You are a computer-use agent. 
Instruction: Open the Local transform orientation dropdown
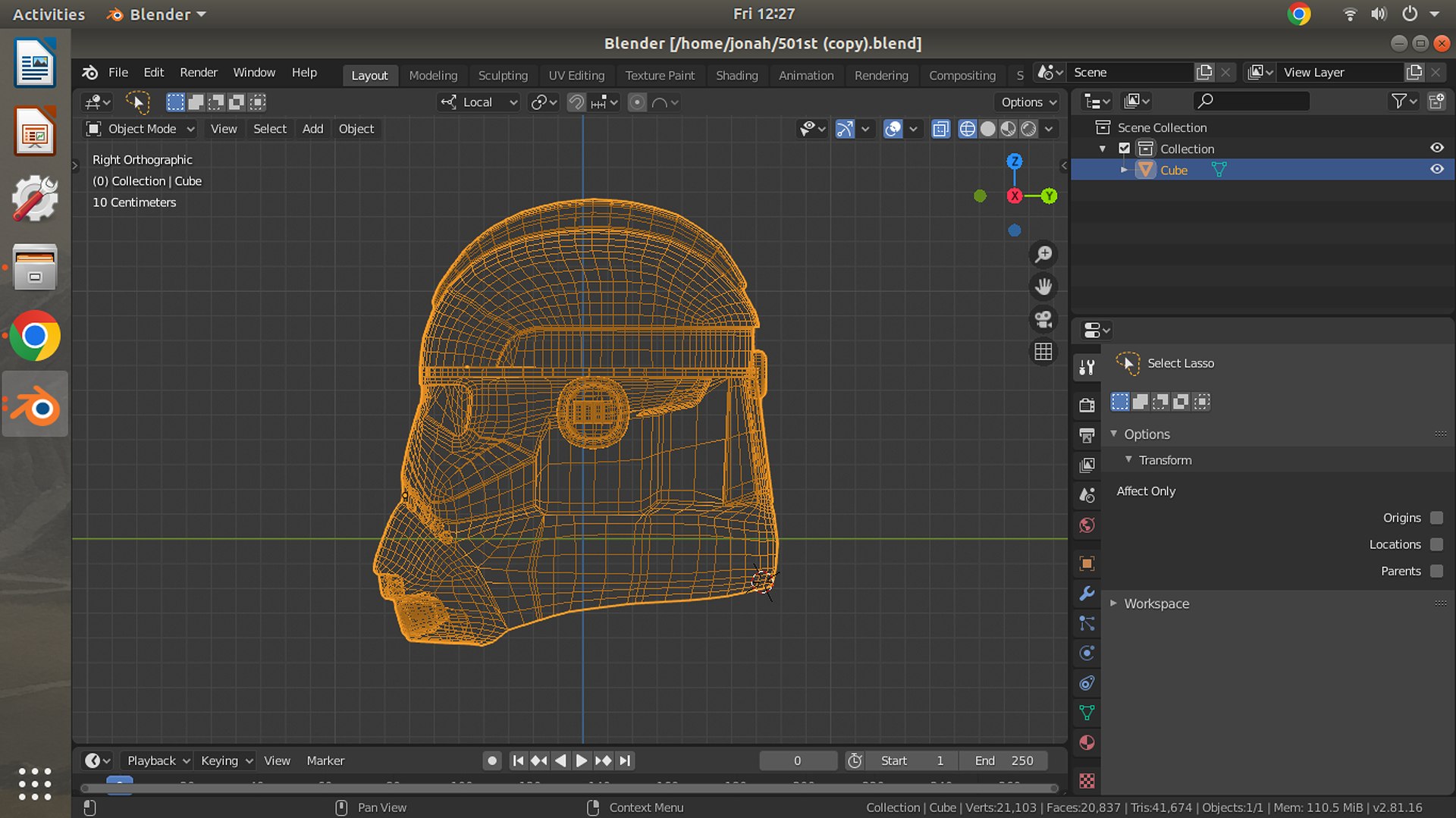[x=478, y=102]
